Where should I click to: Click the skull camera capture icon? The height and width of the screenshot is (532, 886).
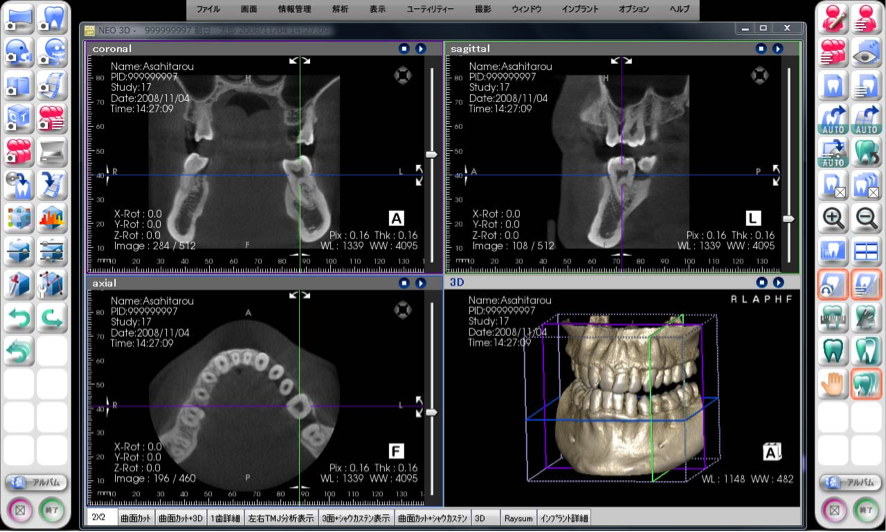(53, 52)
